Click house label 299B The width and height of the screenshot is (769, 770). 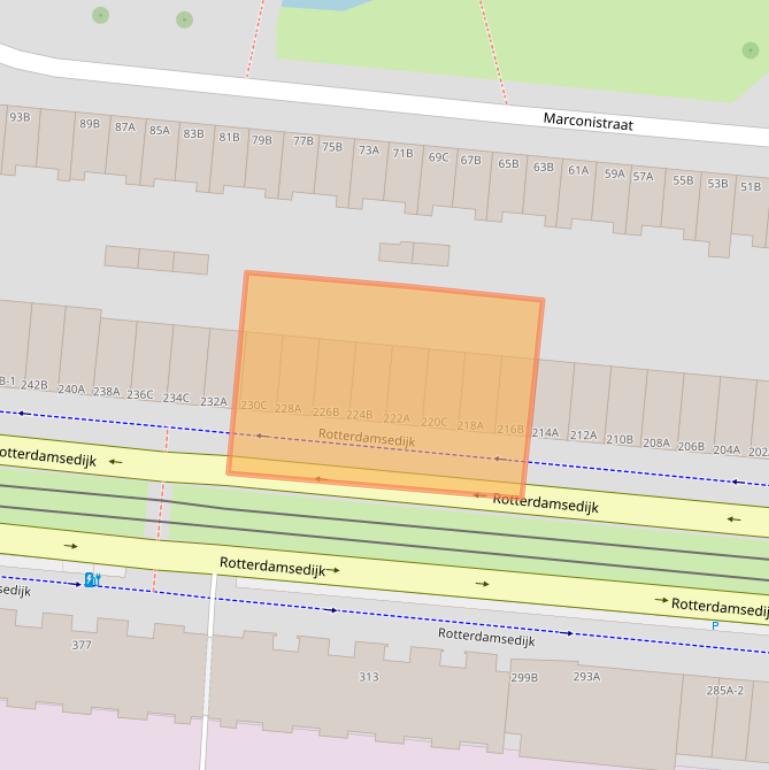524,677
